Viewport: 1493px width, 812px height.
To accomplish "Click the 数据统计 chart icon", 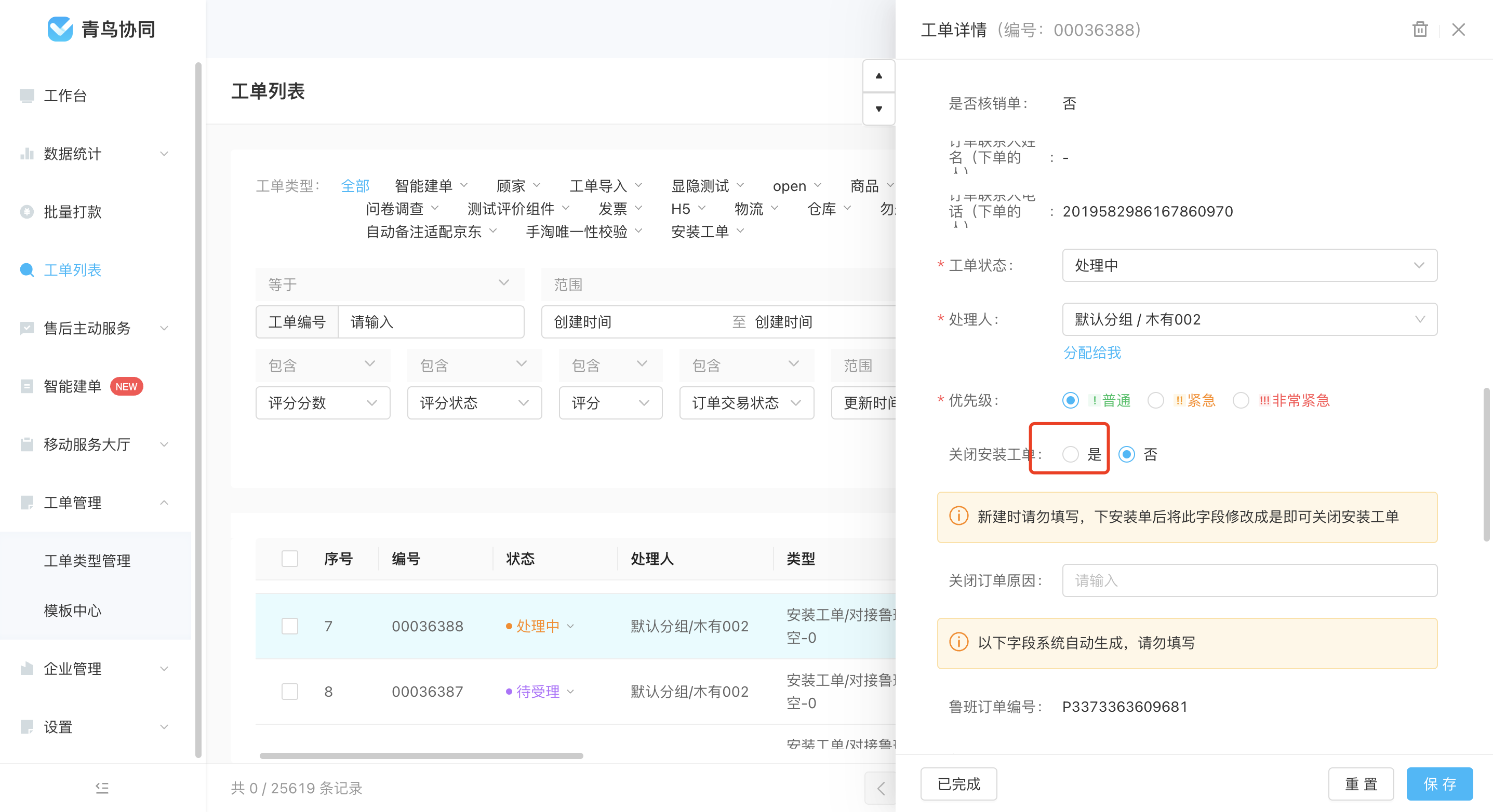I will [x=26, y=154].
